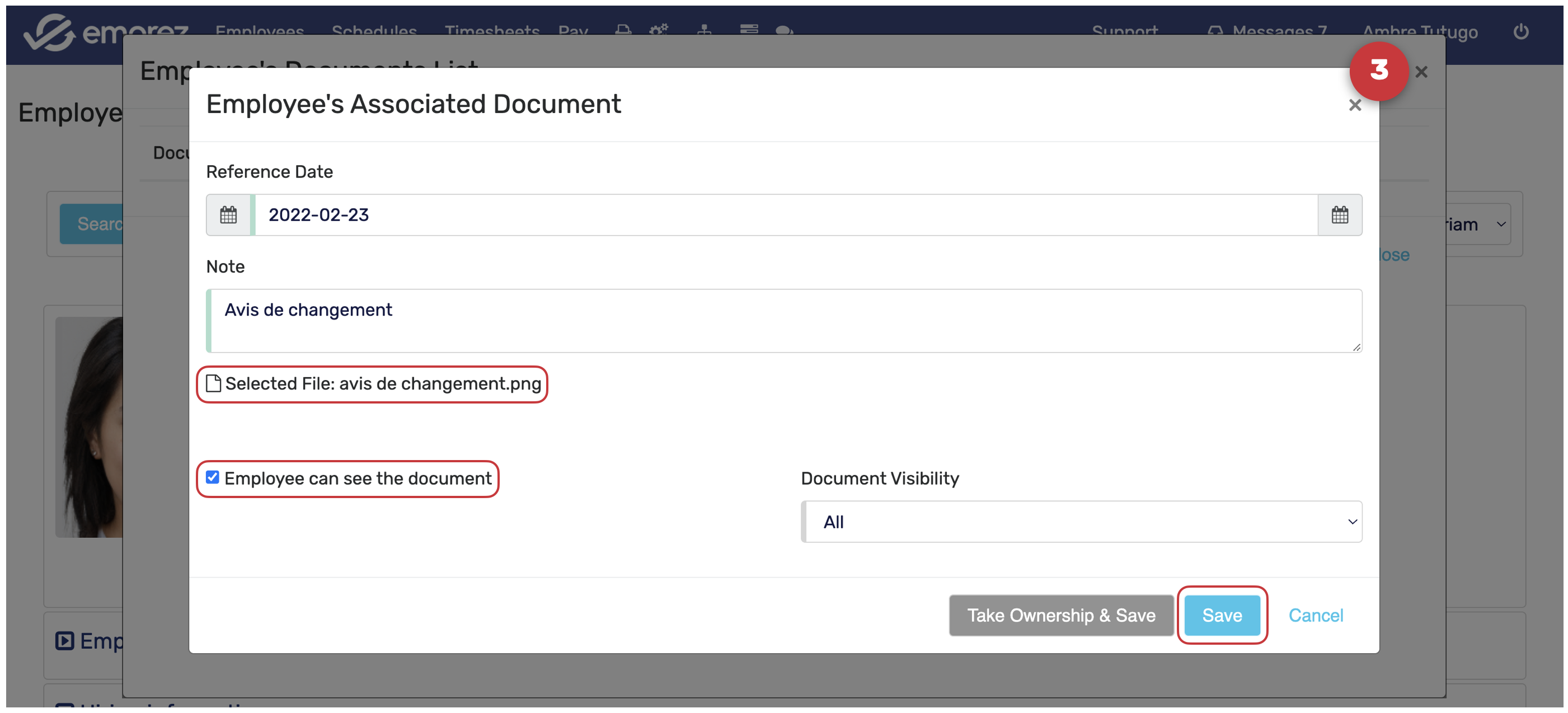Close the Employee's Associated Document dialog
The width and height of the screenshot is (1568, 713).
pyautogui.click(x=1354, y=105)
